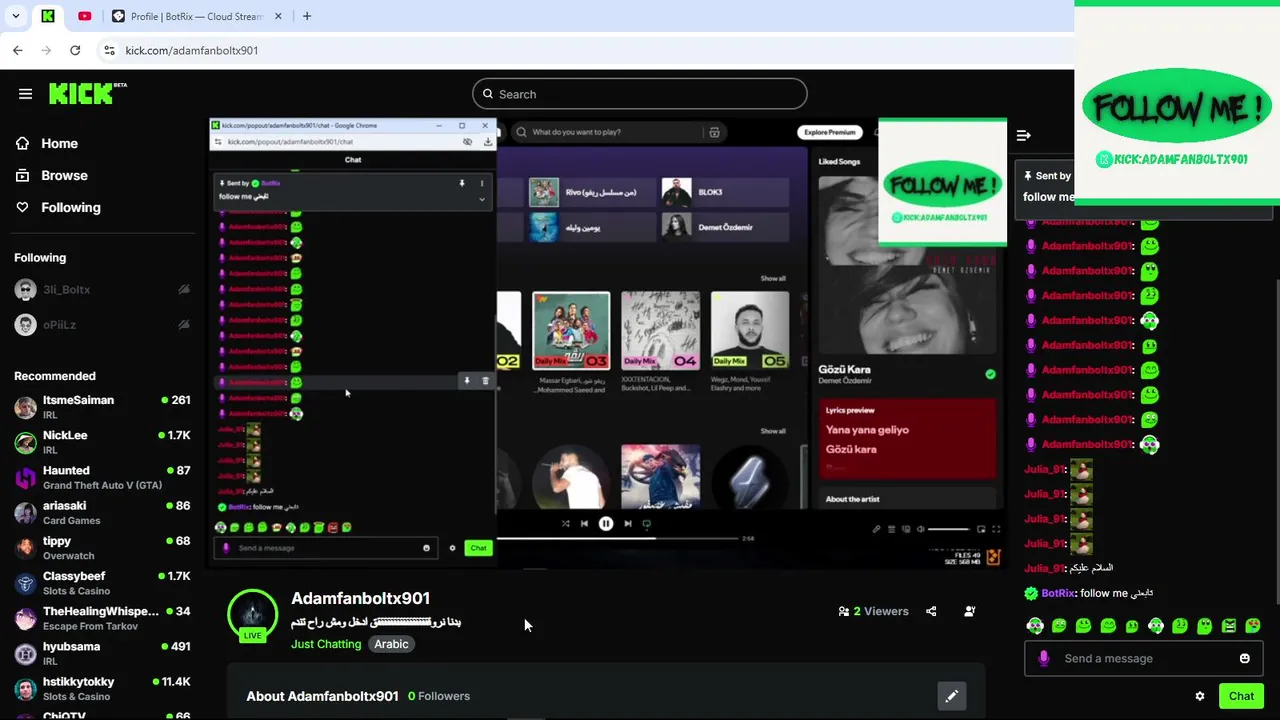Viewport: 1280px width, 720px height.
Task: Click previous track in streamed Spotify player
Action: tap(584, 523)
